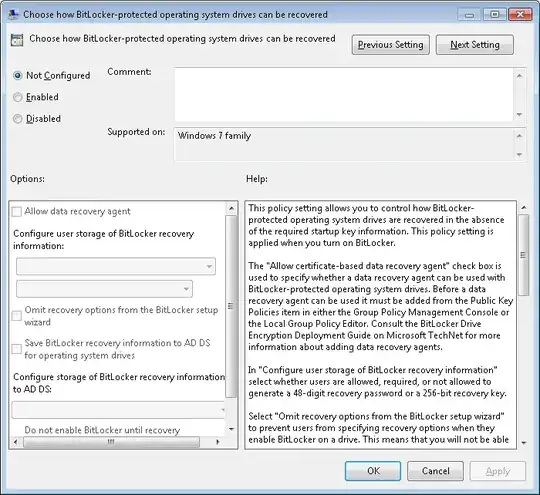Minimize the policy dialog window

[469, 15]
